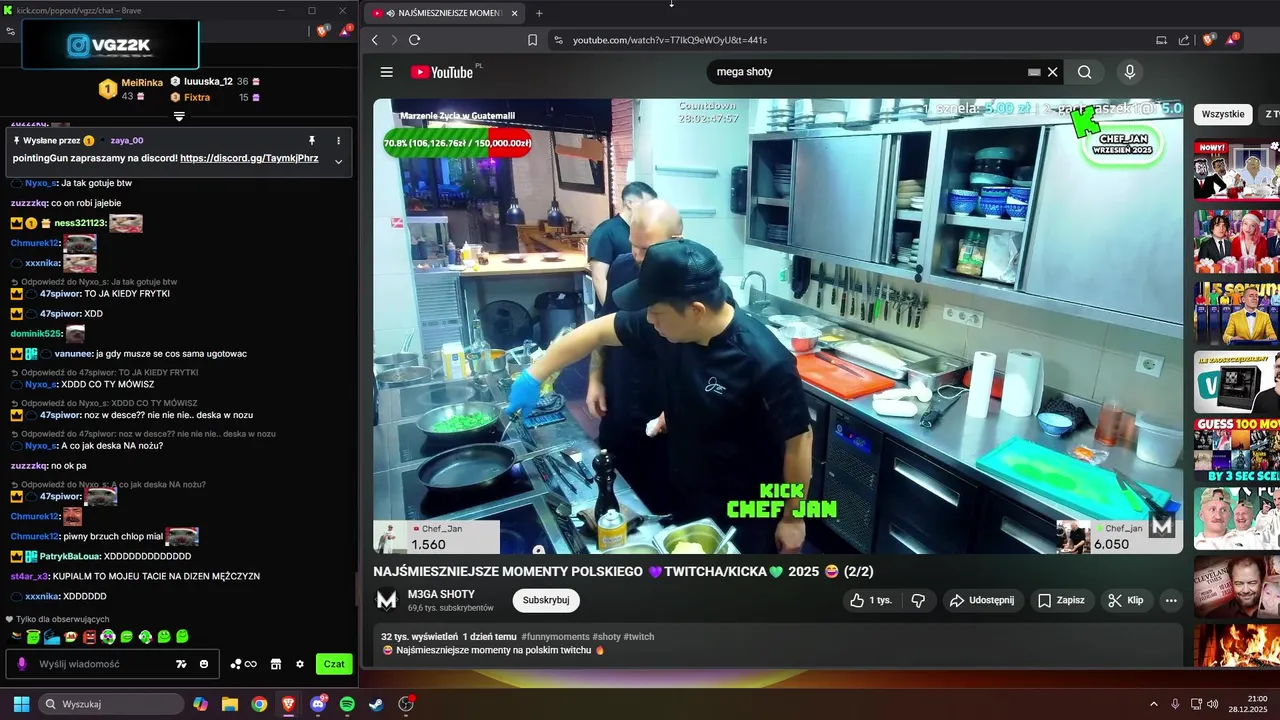Share the video with Udostępnij
This screenshot has height=720, width=1280.
pyautogui.click(x=981, y=600)
